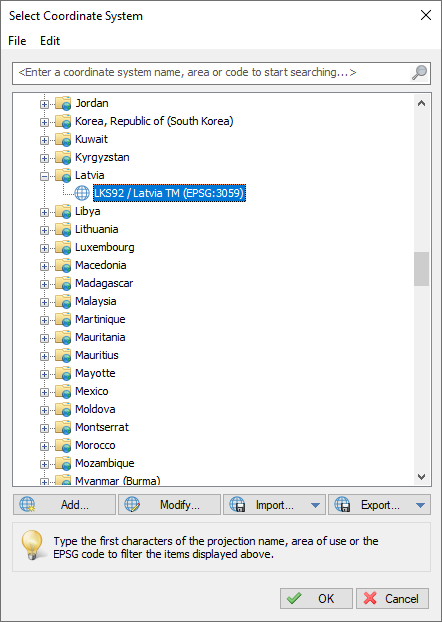Click the Morocco folder icon
This screenshot has height=622, width=442.
pyautogui.click(x=63, y=445)
